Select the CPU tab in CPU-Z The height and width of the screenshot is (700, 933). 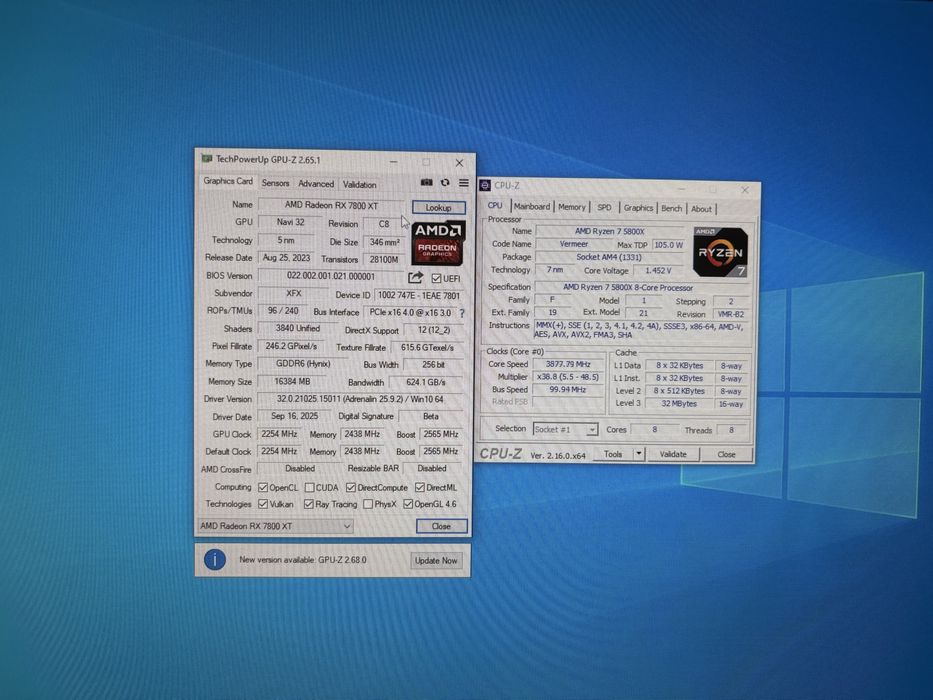pyautogui.click(x=495, y=205)
